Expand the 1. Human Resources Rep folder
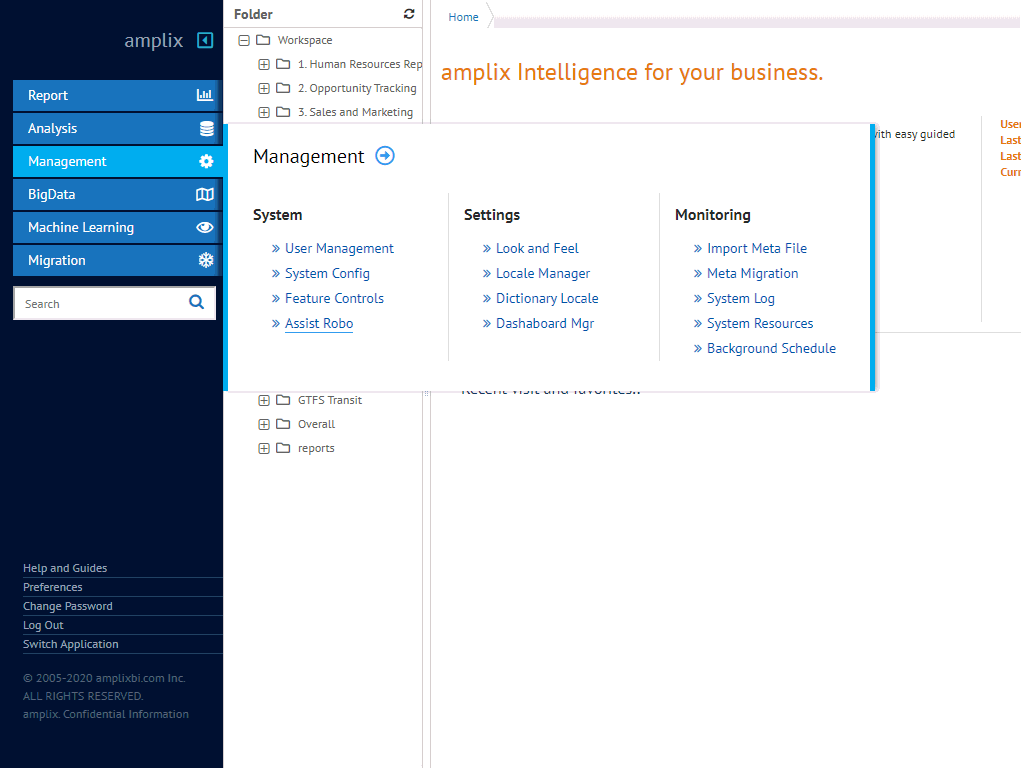The image size is (1024, 768). (264, 65)
